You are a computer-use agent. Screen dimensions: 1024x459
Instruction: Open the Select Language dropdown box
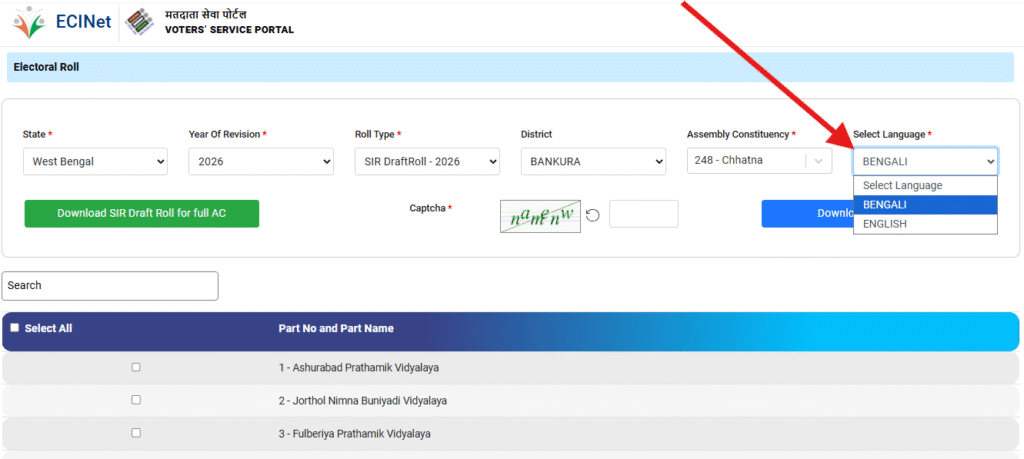(925, 161)
